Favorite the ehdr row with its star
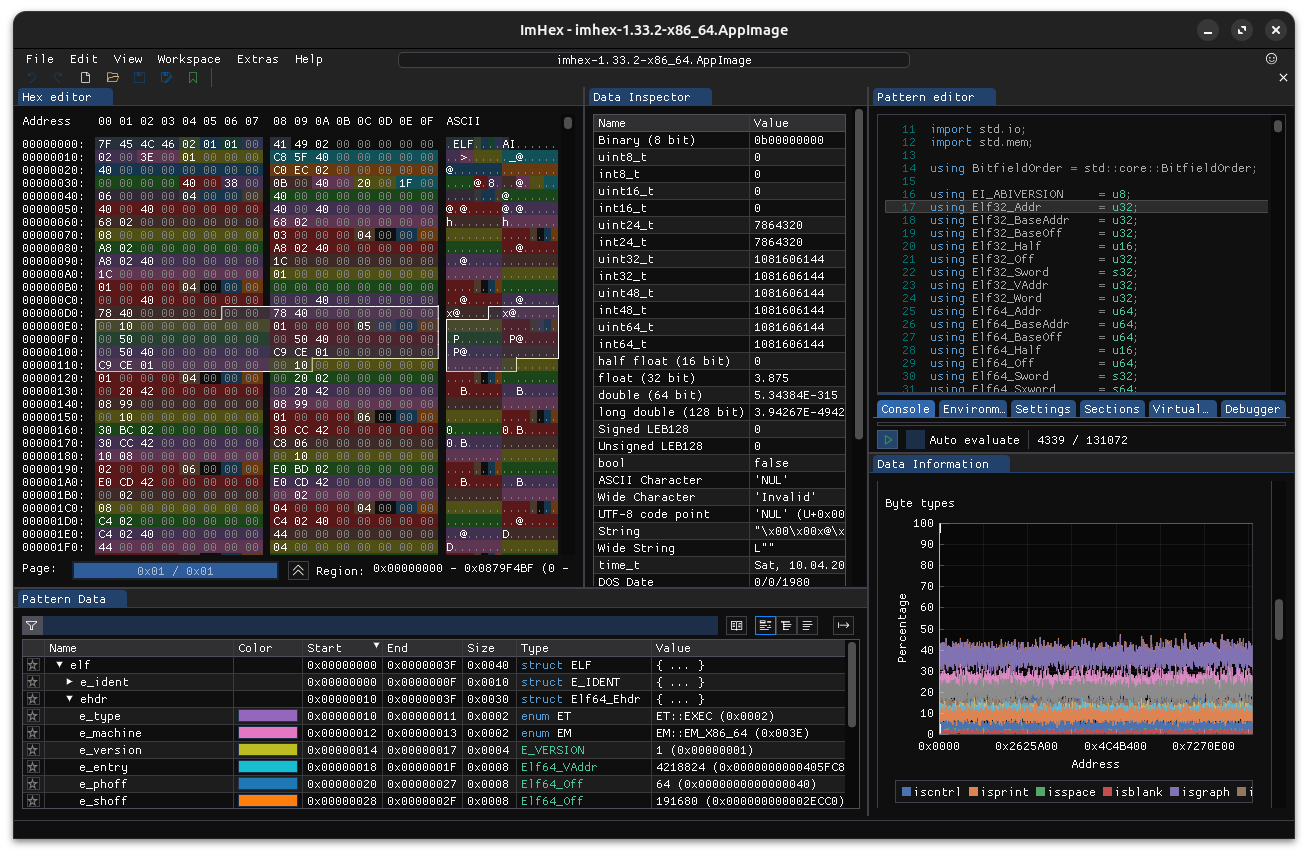 click(33, 699)
